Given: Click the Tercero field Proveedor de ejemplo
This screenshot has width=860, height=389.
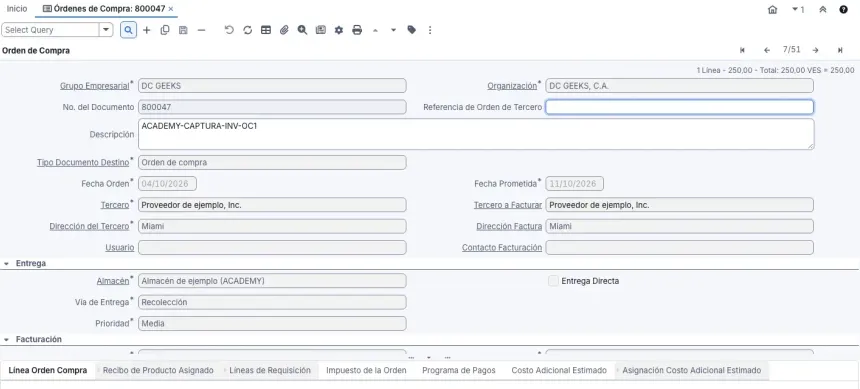Looking at the screenshot, I should click(x=272, y=205).
